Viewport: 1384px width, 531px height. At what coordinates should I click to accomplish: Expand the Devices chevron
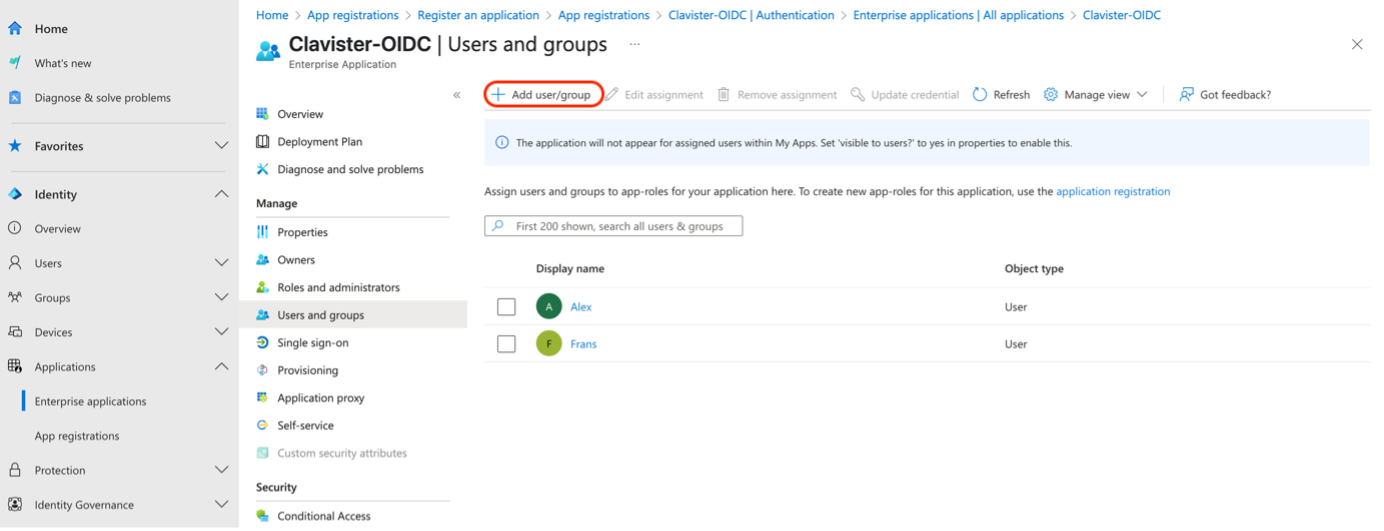pyautogui.click(x=222, y=332)
